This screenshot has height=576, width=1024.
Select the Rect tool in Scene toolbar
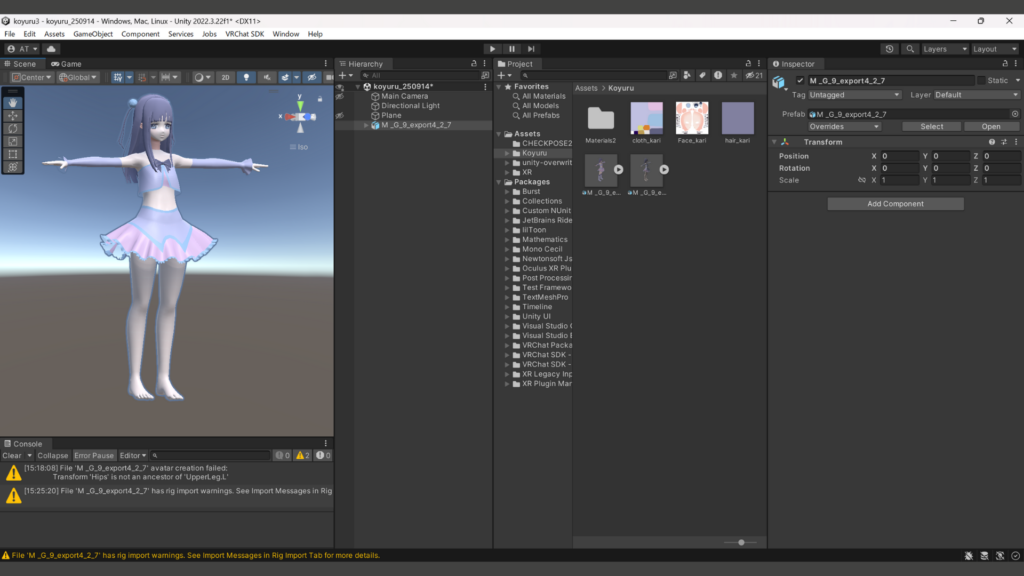pos(13,154)
